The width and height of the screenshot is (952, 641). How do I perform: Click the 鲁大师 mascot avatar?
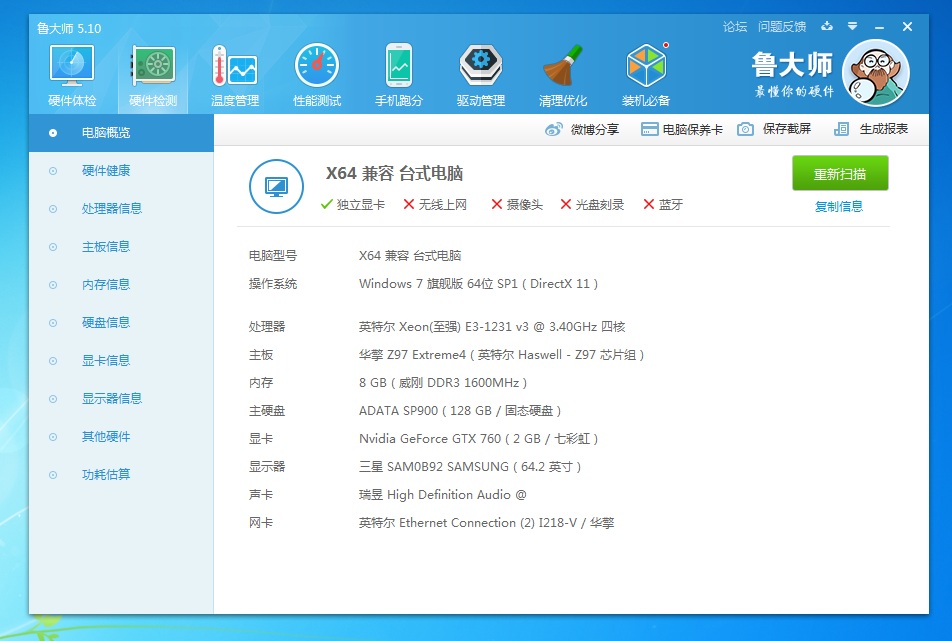(876, 73)
